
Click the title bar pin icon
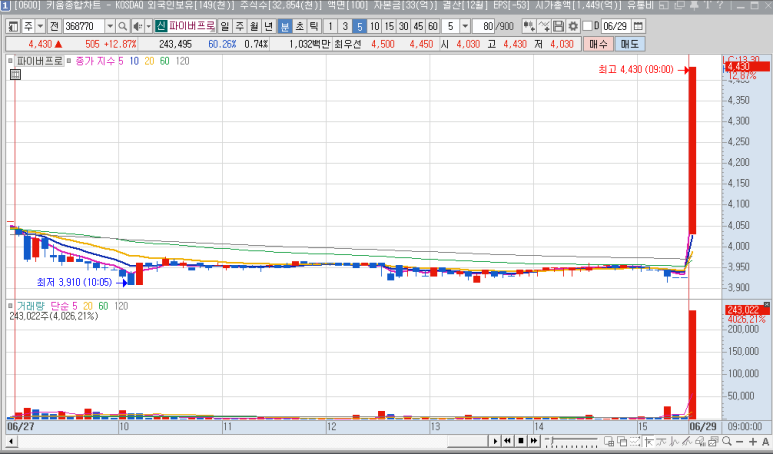pyautogui.click(x=694, y=5)
